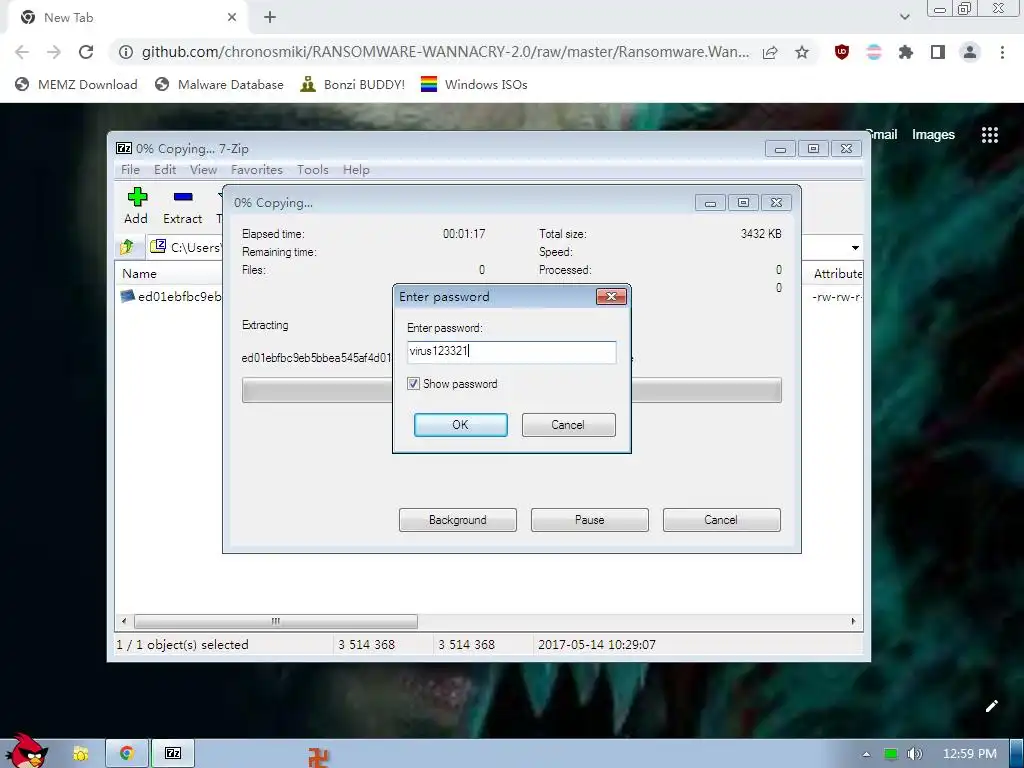Select the ed01ebfbc9eb file row
The image size is (1024, 768).
click(170, 296)
